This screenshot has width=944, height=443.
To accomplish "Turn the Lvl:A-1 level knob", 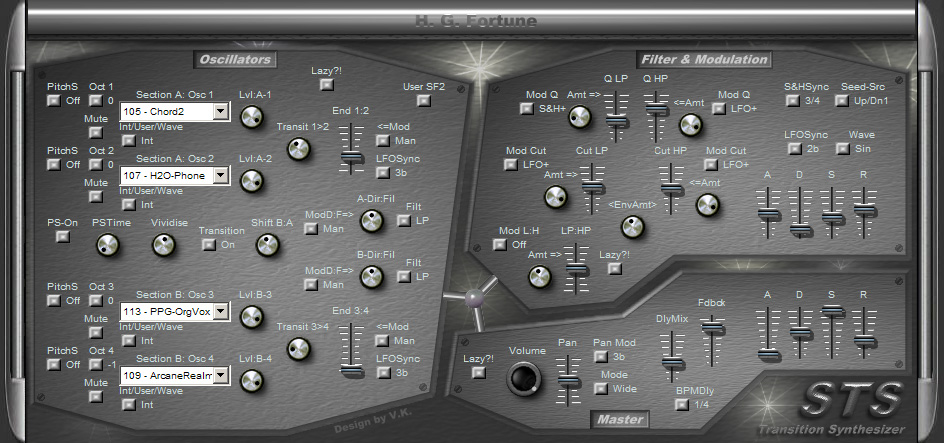I will [x=252, y=117].
